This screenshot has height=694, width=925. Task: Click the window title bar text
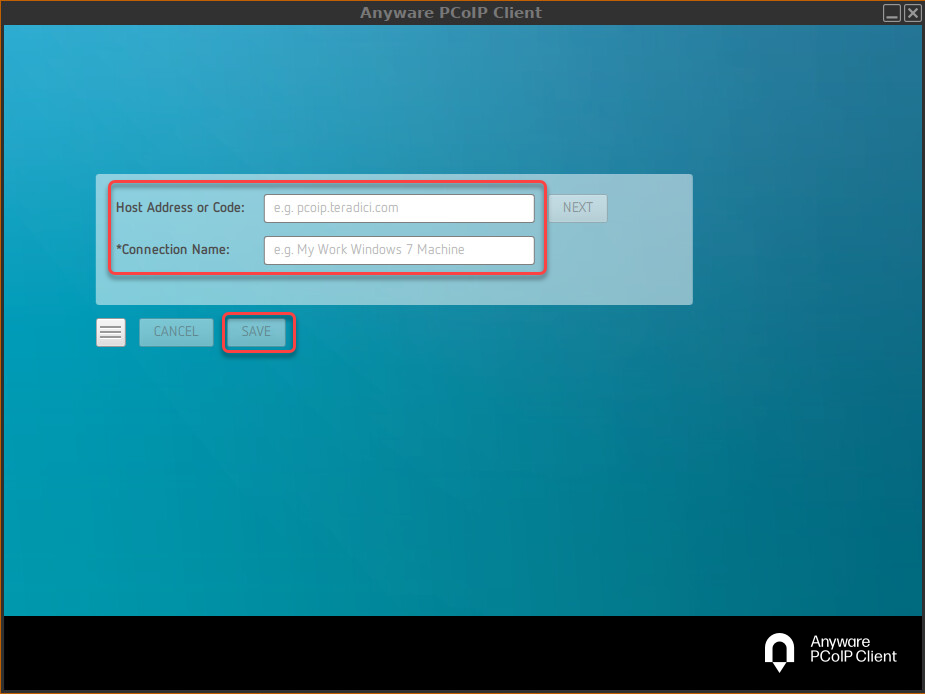click(x=451, y=13)
